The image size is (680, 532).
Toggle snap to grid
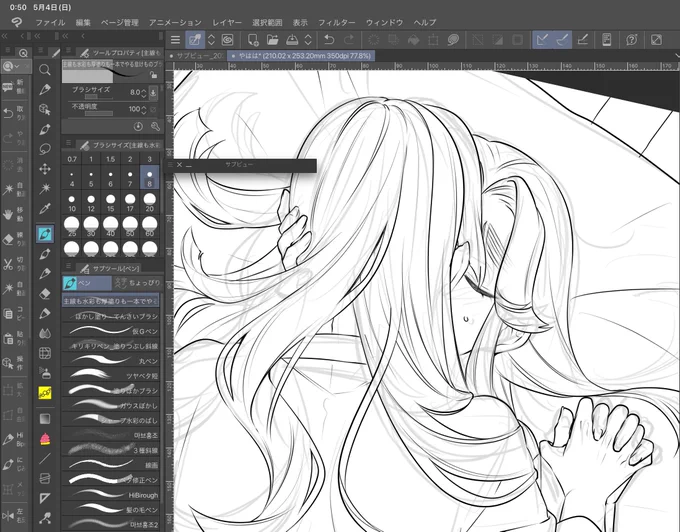582,40
